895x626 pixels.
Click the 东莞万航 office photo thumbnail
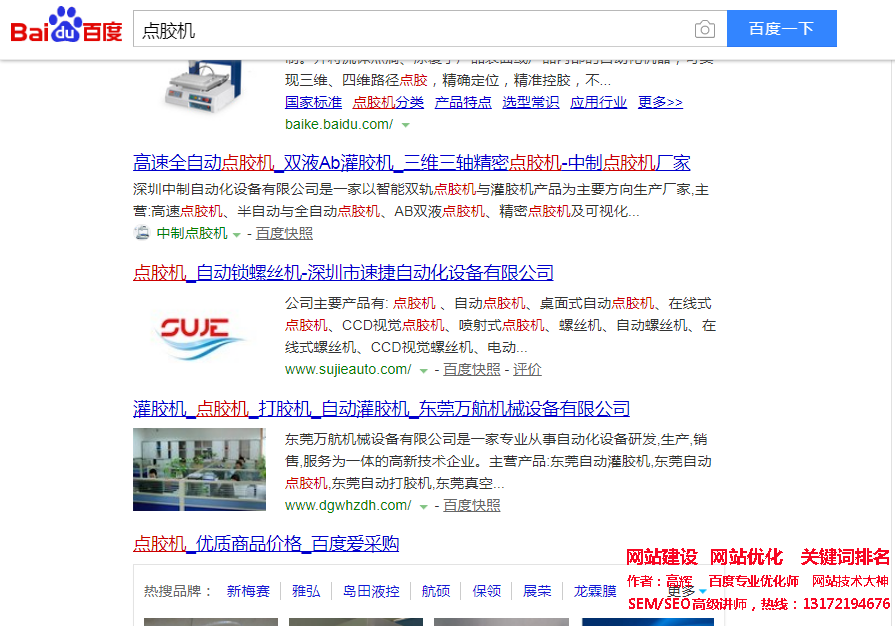click(199, 469)
